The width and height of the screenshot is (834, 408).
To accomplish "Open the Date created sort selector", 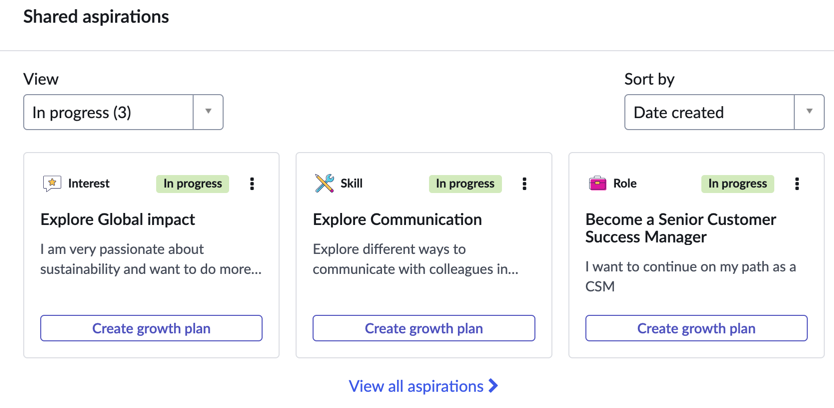I will (x=724, y=112).
